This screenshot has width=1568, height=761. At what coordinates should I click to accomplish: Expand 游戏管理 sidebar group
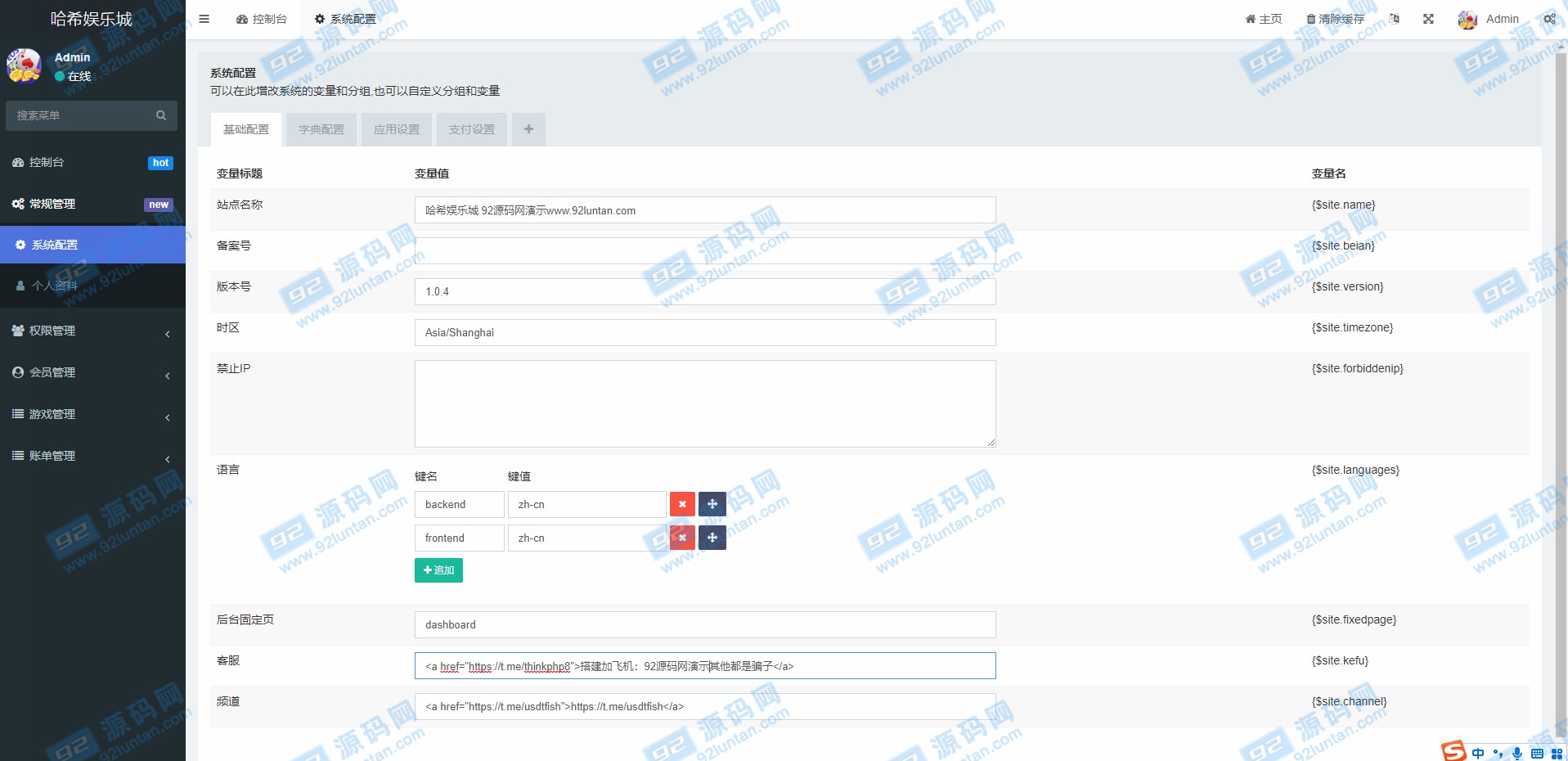92,414
